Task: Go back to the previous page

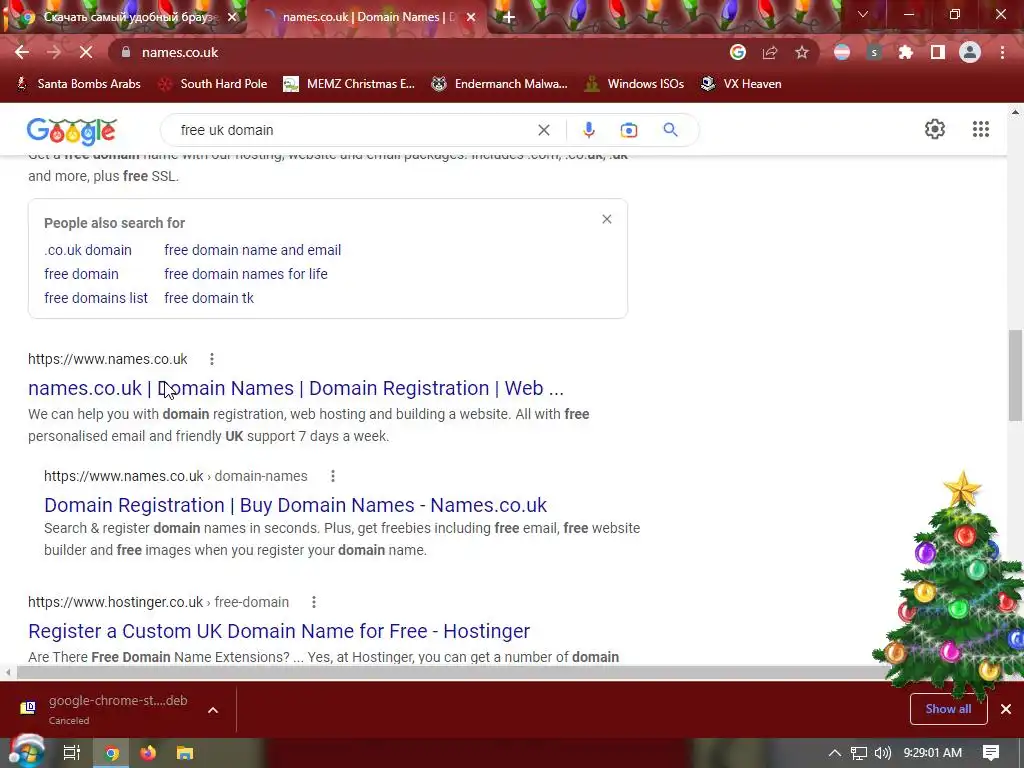Action: [22, 52]
